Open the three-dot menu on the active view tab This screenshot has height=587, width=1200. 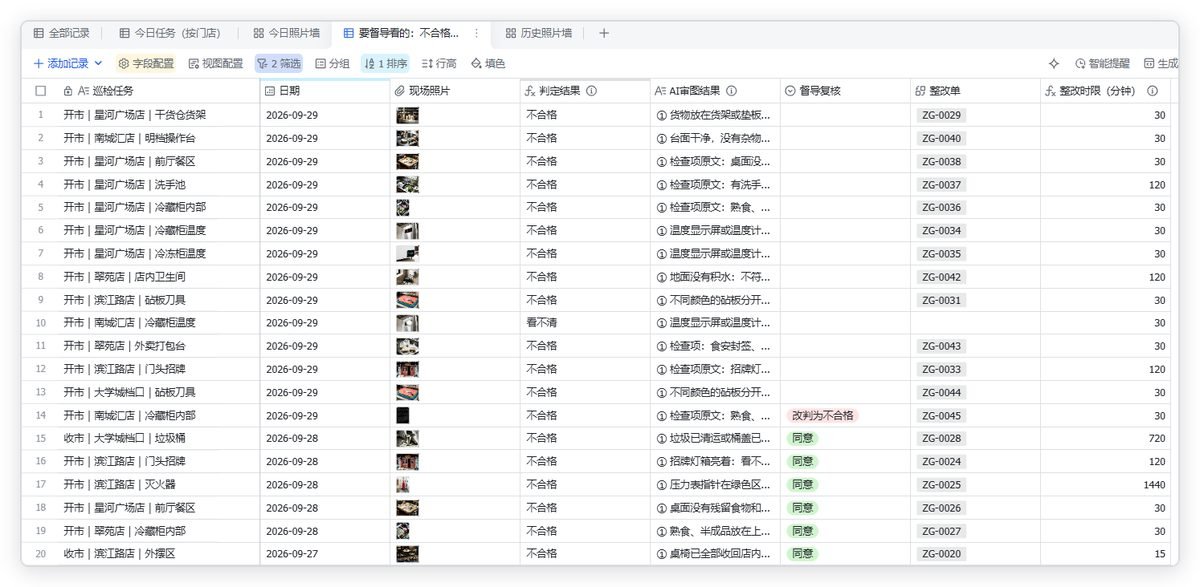[x=476, y=33]
